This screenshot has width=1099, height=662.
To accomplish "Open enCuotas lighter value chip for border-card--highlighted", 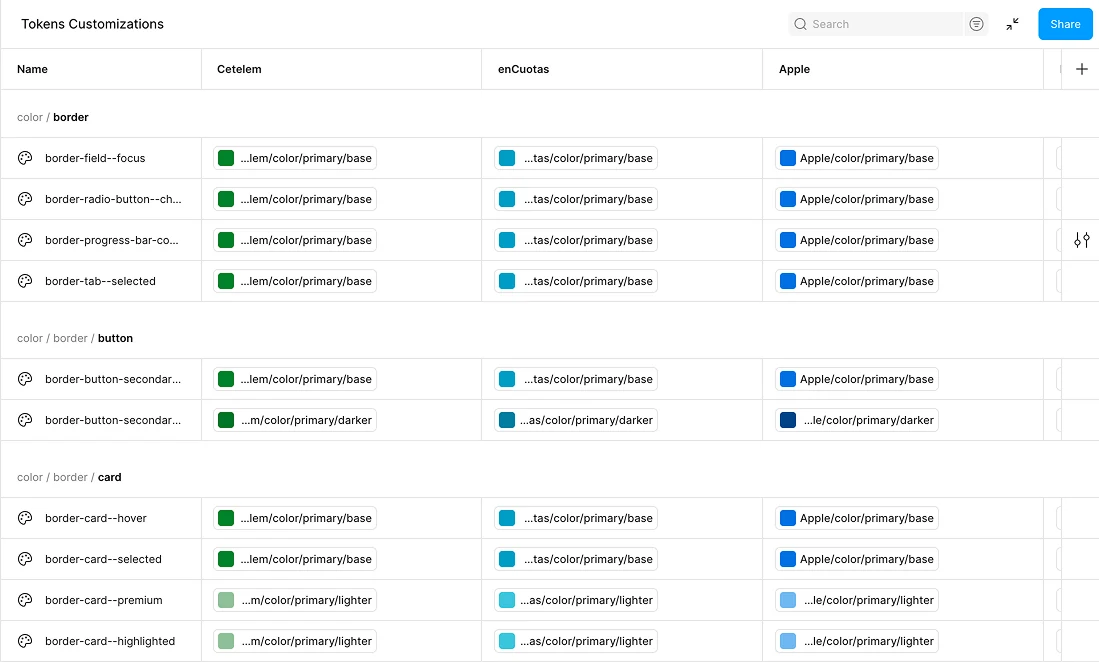I will coord(576,641).
